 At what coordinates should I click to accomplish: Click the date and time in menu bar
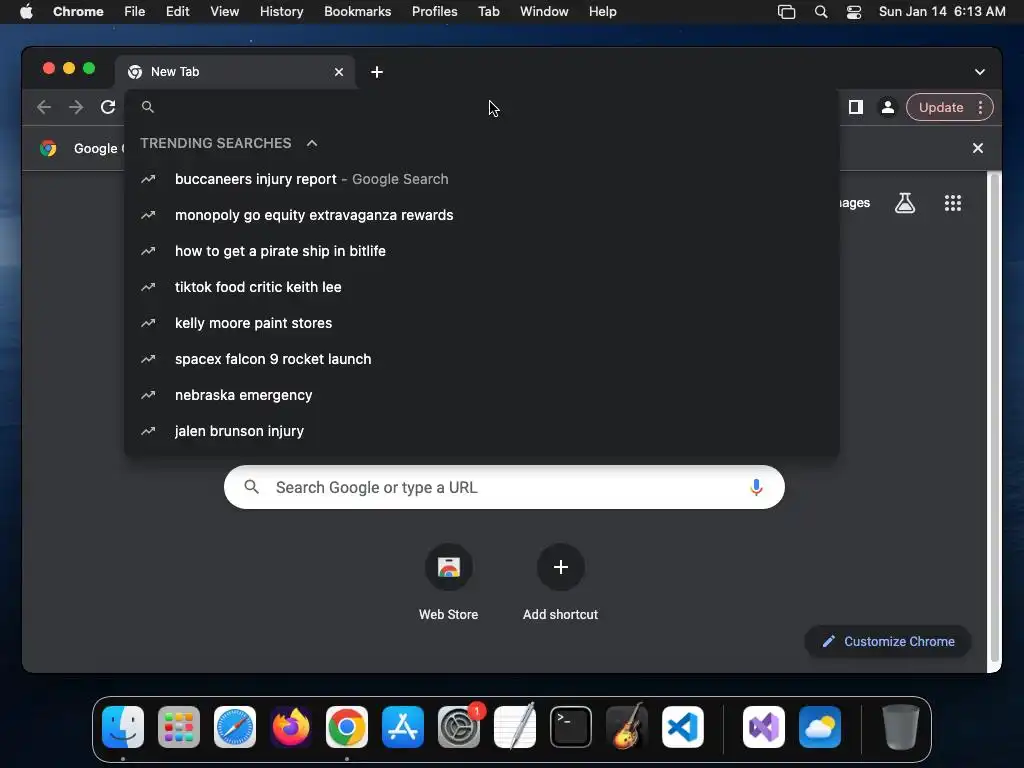pos(942,12)
